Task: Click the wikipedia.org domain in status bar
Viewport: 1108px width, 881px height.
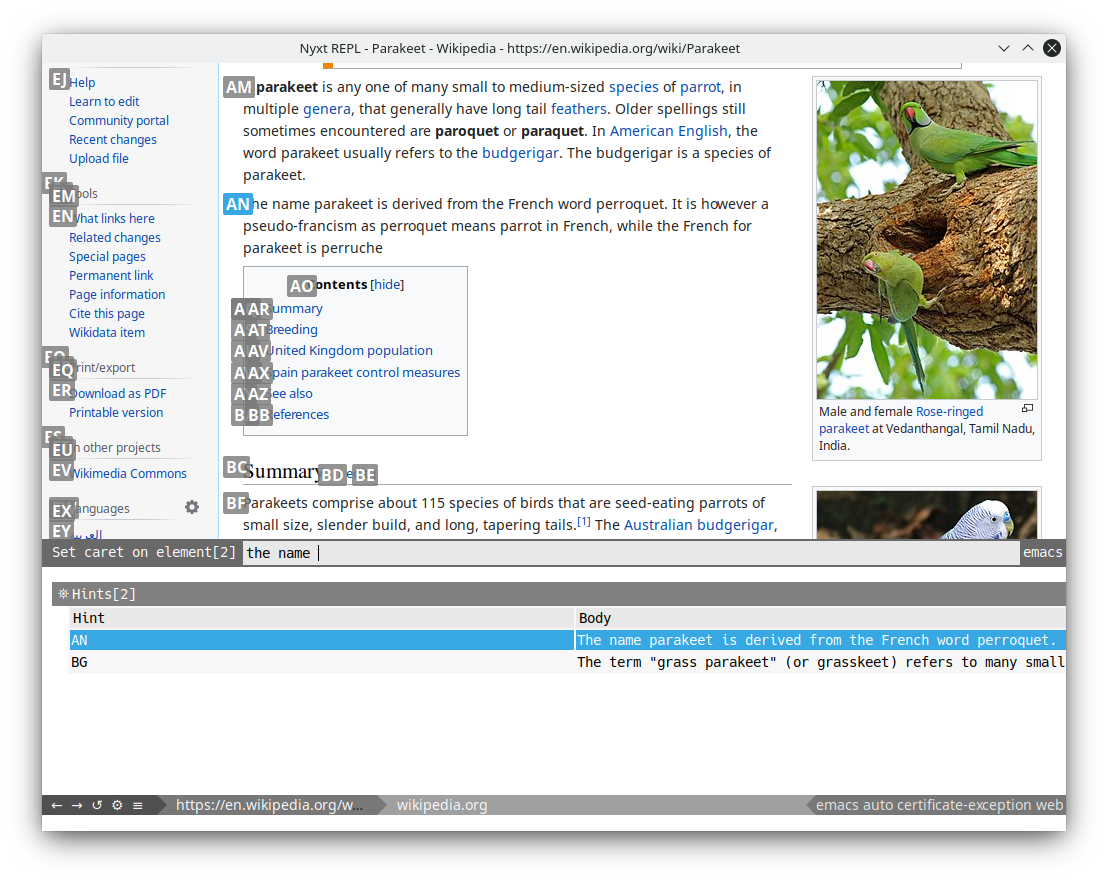Action: click(x=442, y=805)
